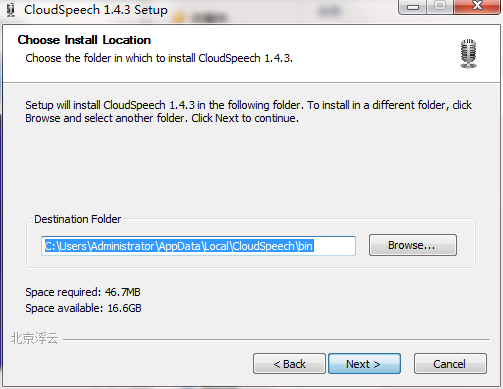Minimize the CloudSpeech Setup window
The height and width of the screenshot is (389, 503).
413,7
